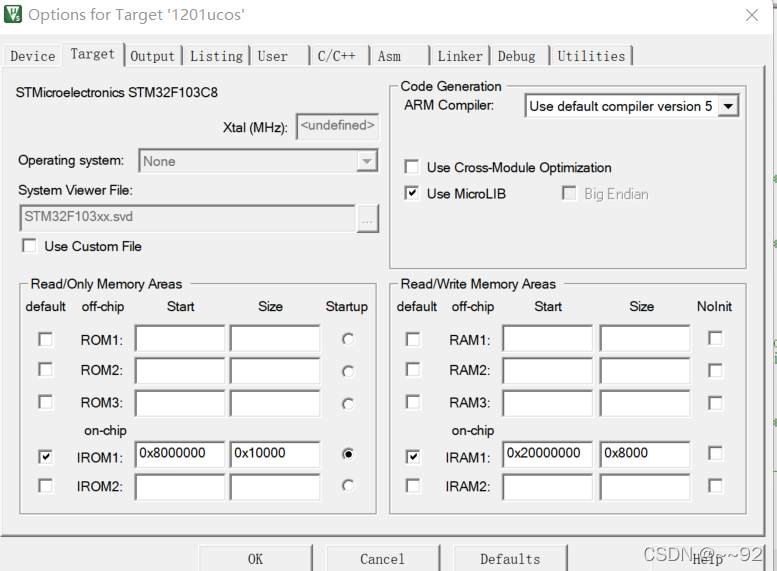Check the default box for RAM1
Image resolution: width=777 pixels, height=571 pixels.
(x=413, y=340)
